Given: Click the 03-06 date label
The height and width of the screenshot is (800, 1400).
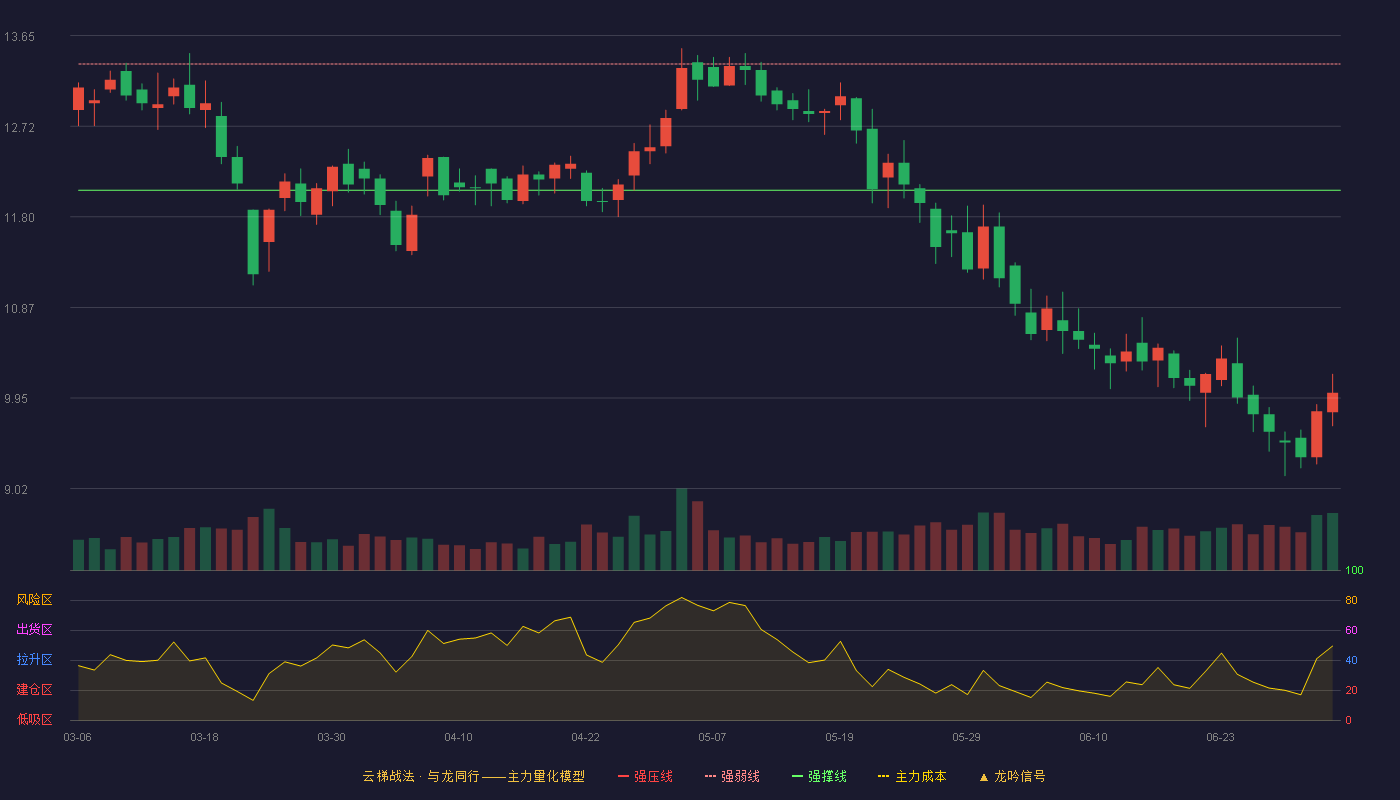Looking at the screenshot, I should pyautogui.click(x=77, y=737).
